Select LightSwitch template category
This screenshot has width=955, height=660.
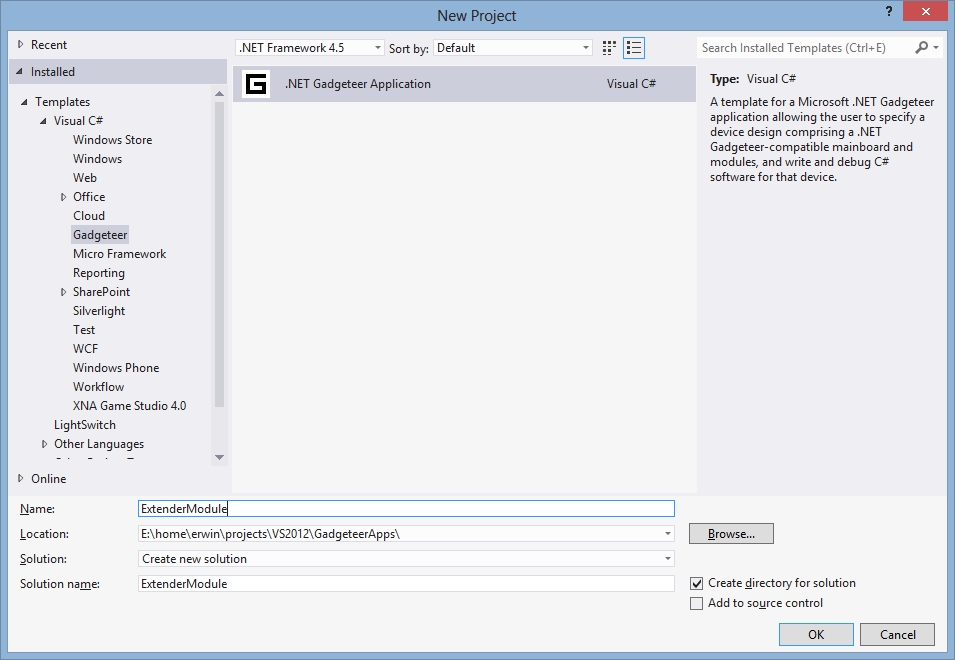tap(85, 424)
